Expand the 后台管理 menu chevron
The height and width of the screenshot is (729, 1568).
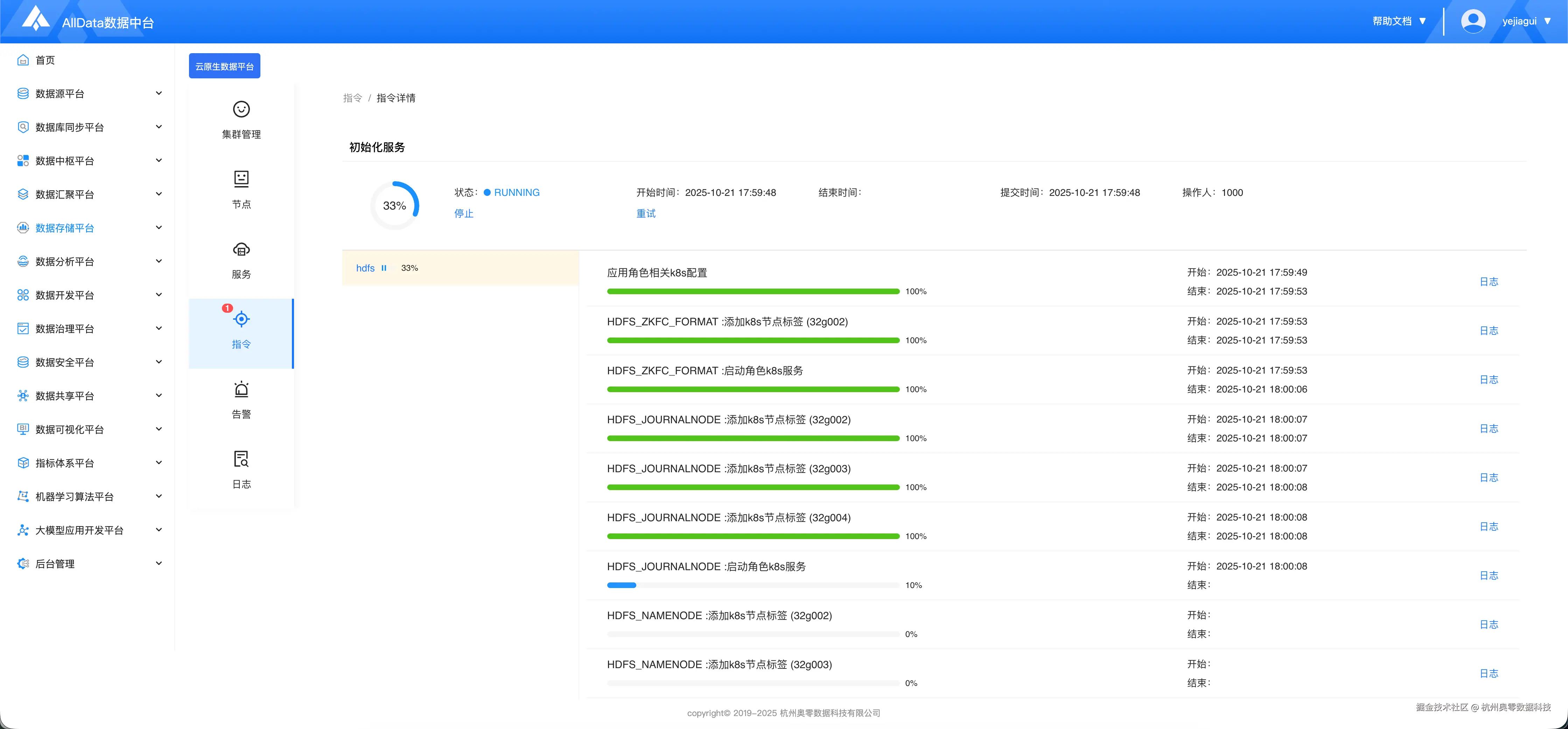159,564
